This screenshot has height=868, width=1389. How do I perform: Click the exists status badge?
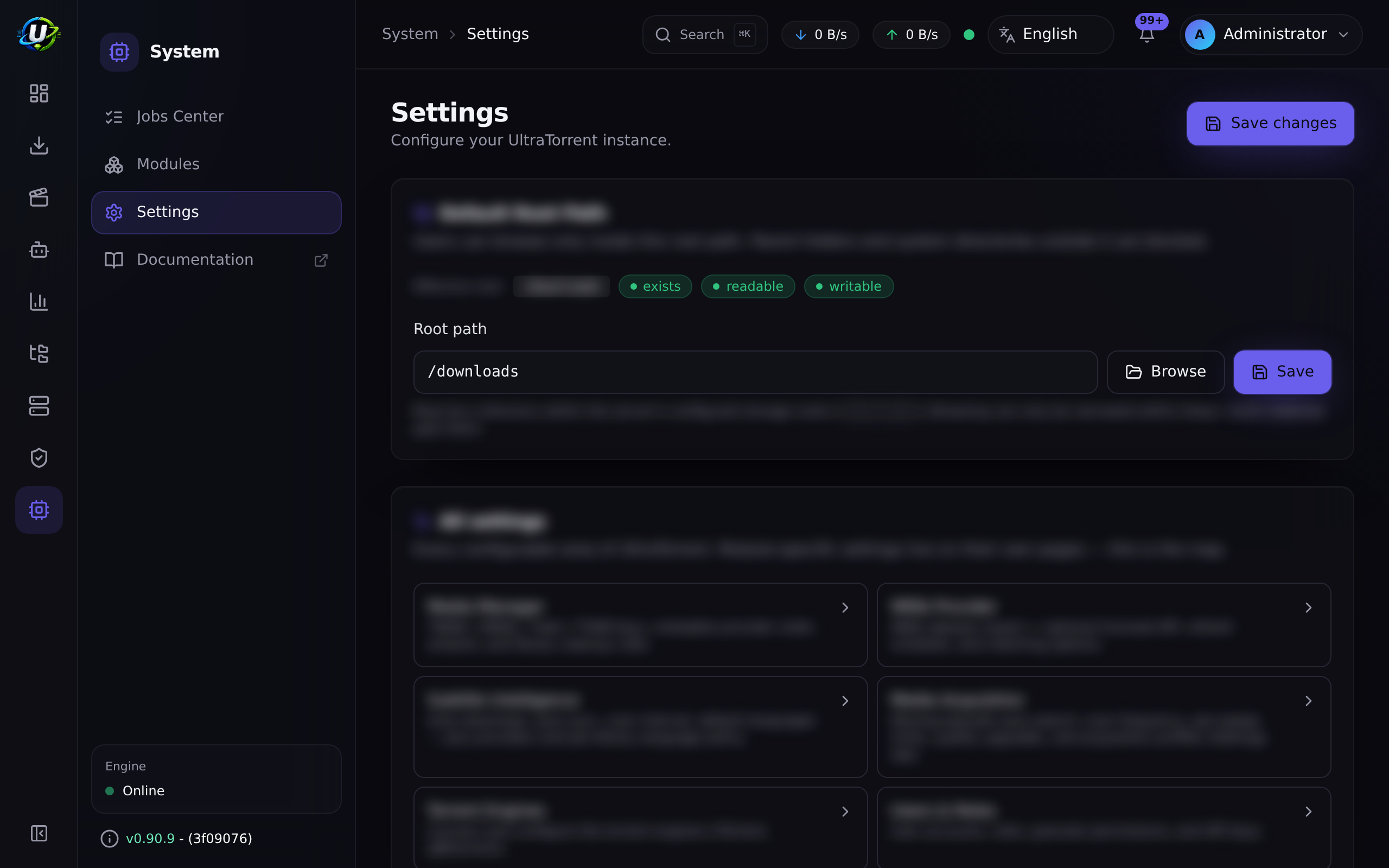pos(655,286)
